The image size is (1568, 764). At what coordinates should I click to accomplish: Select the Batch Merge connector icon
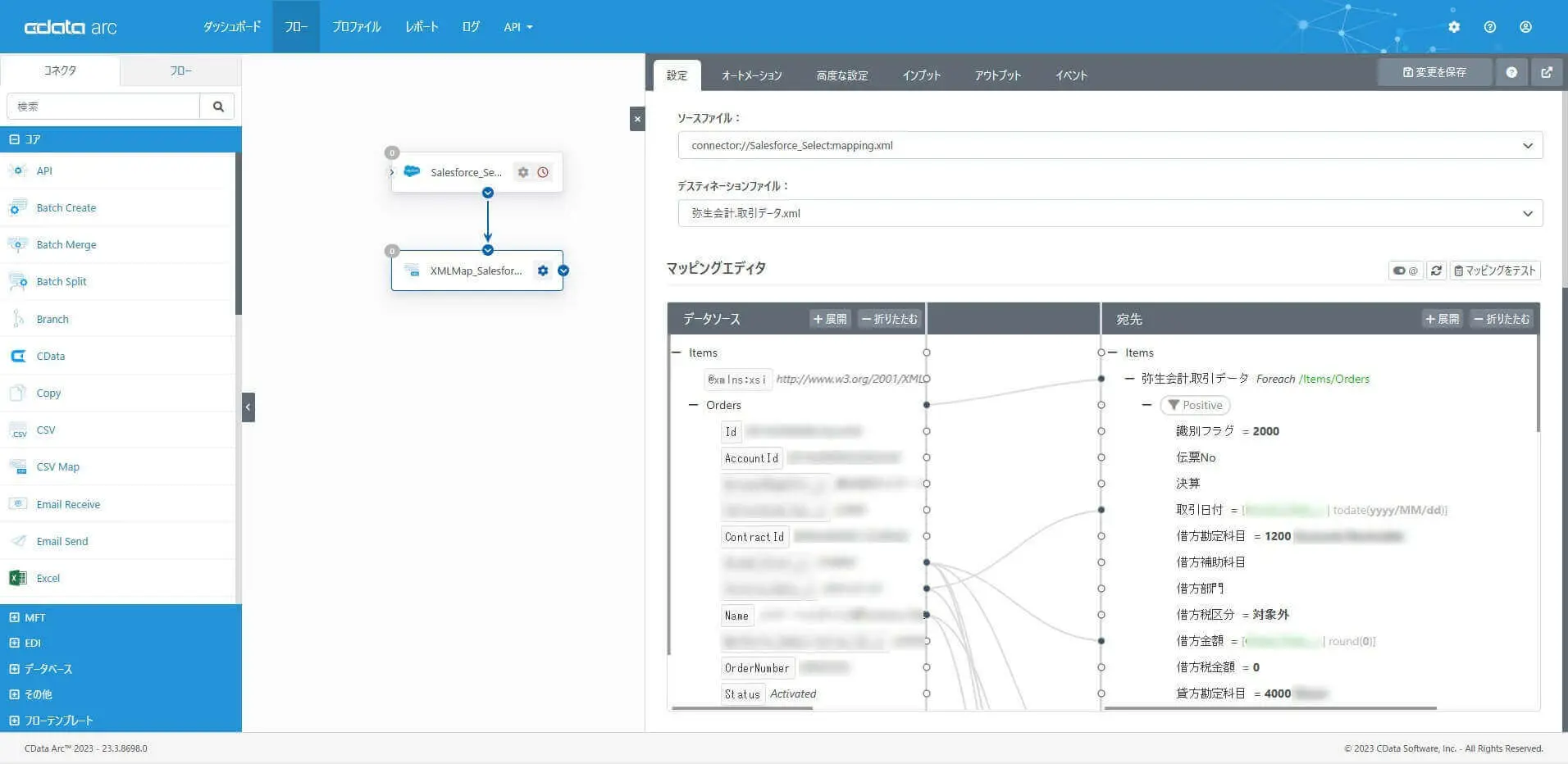coord(17,244)
